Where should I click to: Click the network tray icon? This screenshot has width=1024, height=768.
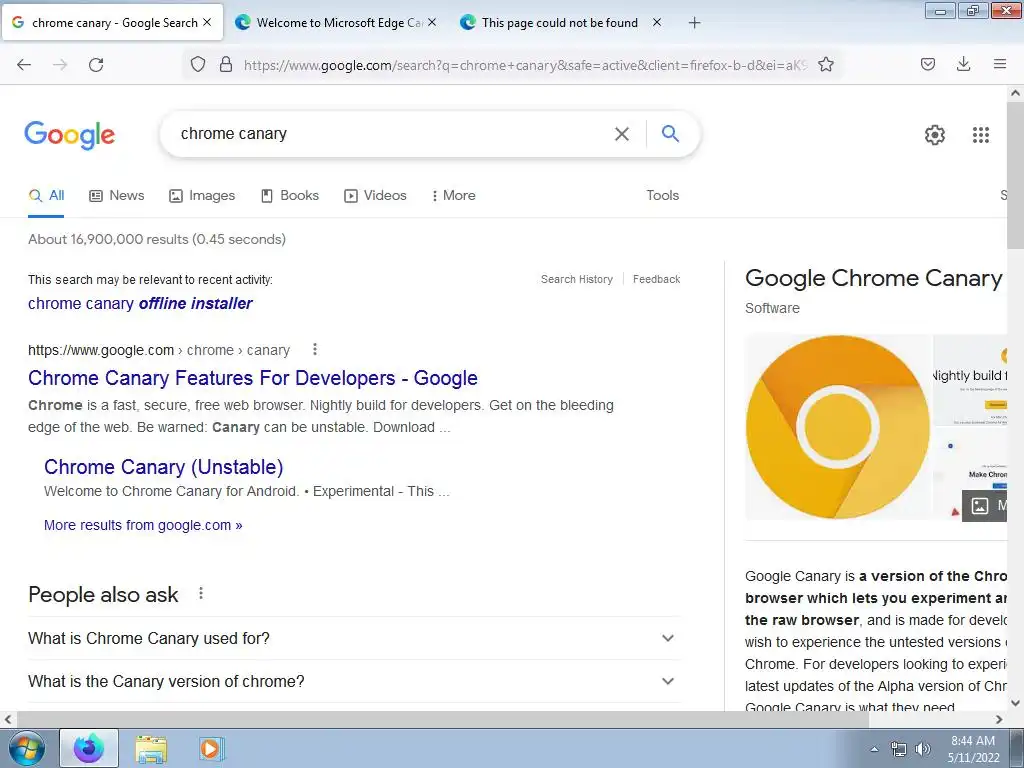pyautogui.click(x=899, y=749)
